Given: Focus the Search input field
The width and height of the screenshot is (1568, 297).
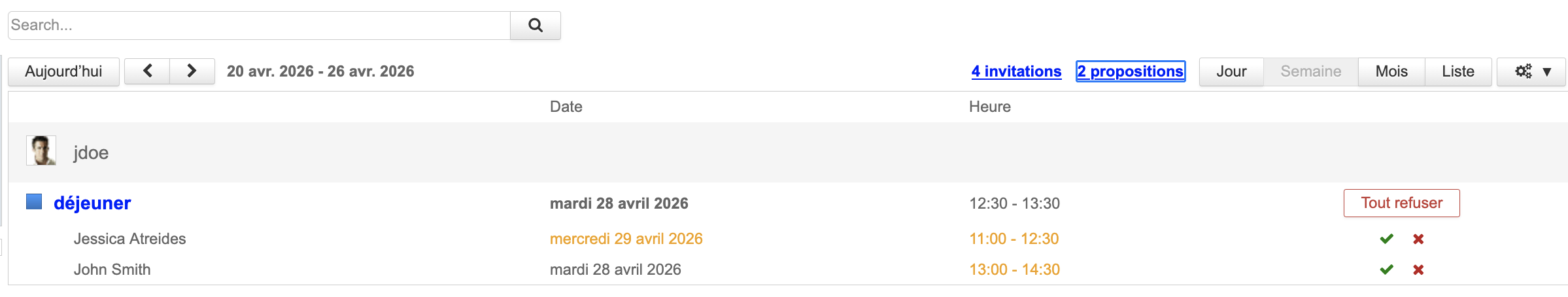Looking at the screenshot, I should click(259, 26).
